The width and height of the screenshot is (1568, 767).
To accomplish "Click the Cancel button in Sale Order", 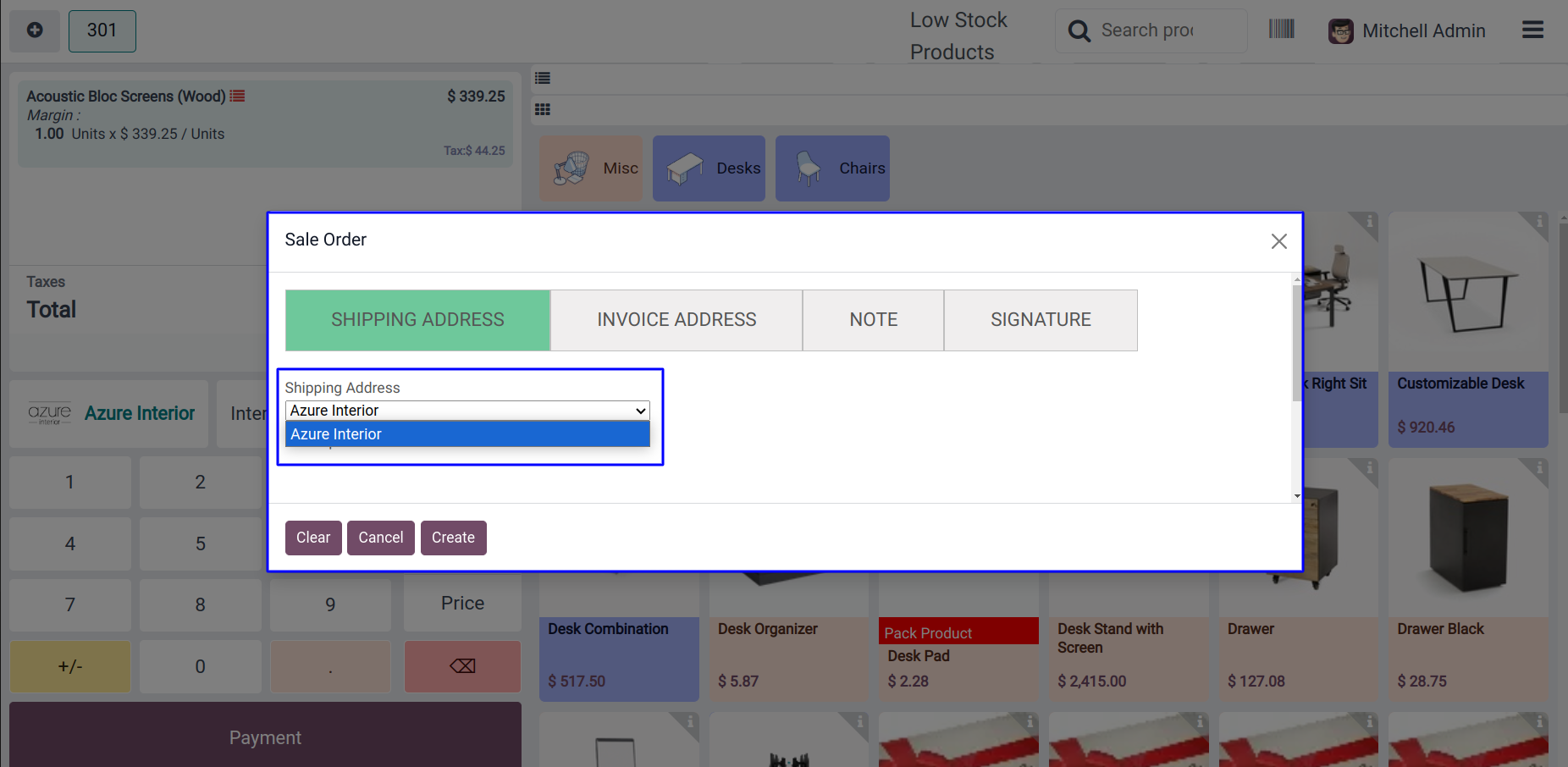I will pyautogui.click(x=381, y=538).
